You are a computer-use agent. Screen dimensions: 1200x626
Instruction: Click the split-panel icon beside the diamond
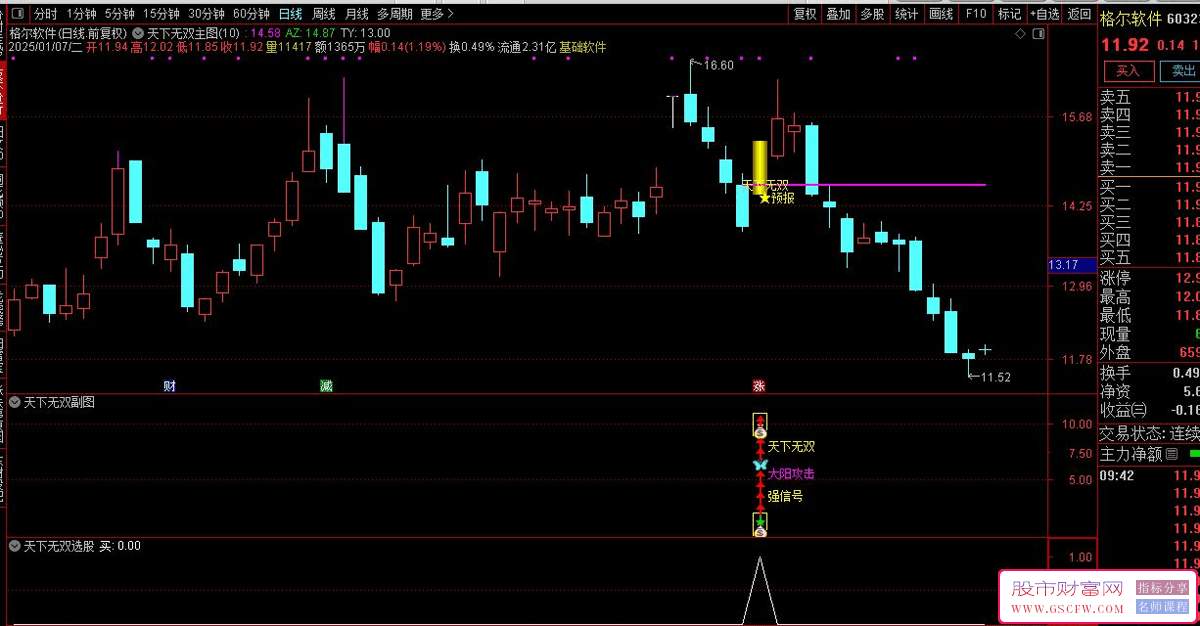point(1037,33)
